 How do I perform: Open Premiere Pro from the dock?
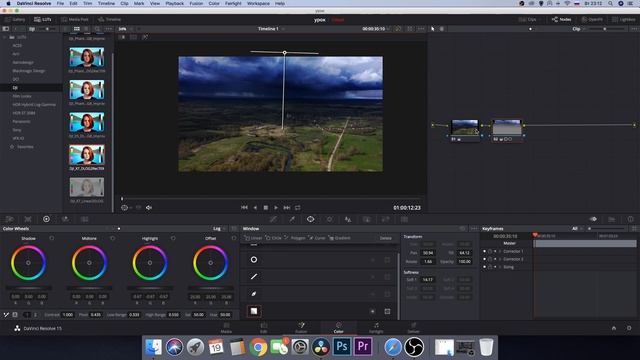[x=363, y=347]
